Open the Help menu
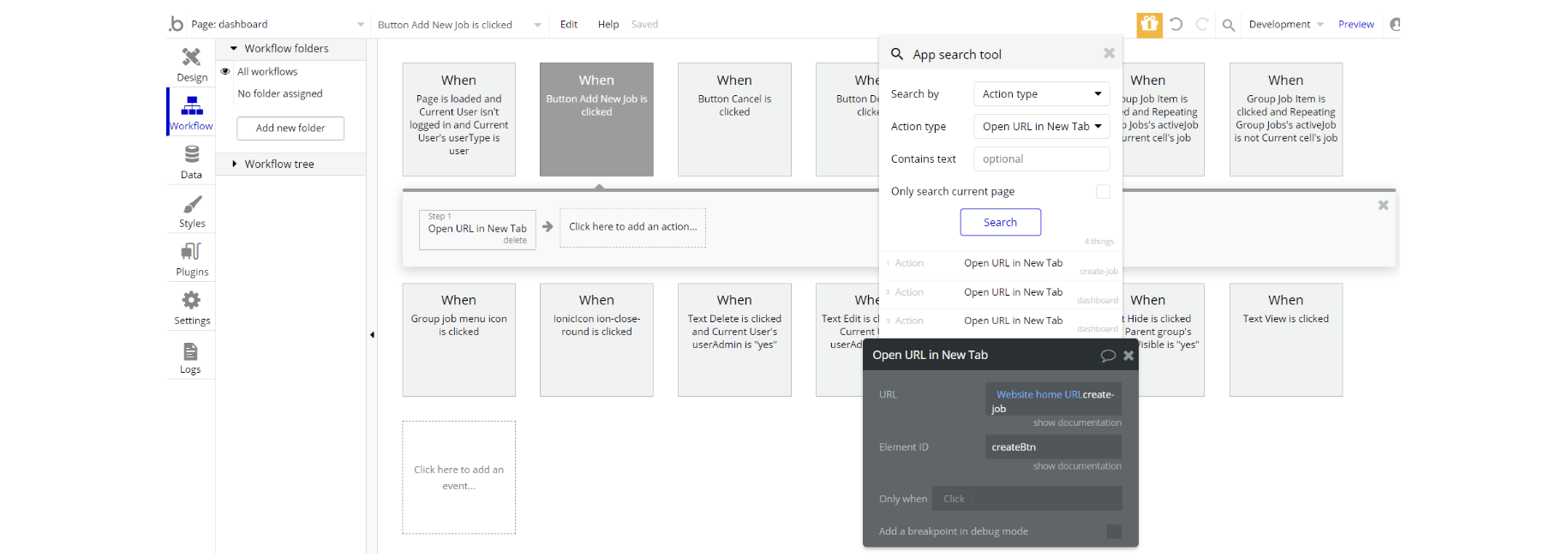This screenshot has height=557, width=1568. pos(608,24)
